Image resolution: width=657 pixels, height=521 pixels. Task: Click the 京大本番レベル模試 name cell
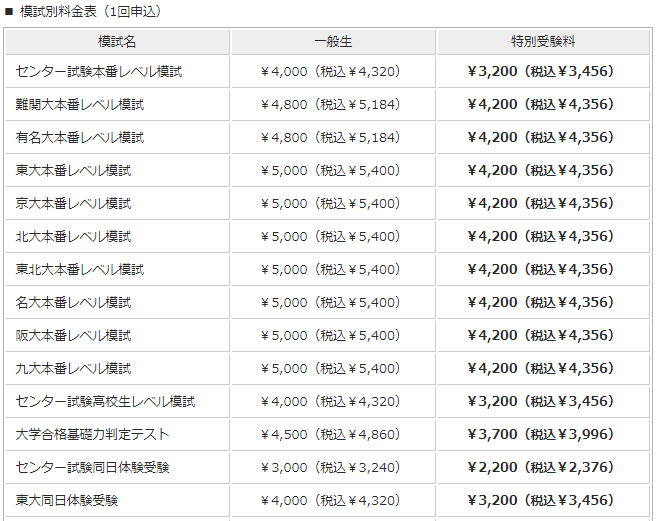click(117, 204)
